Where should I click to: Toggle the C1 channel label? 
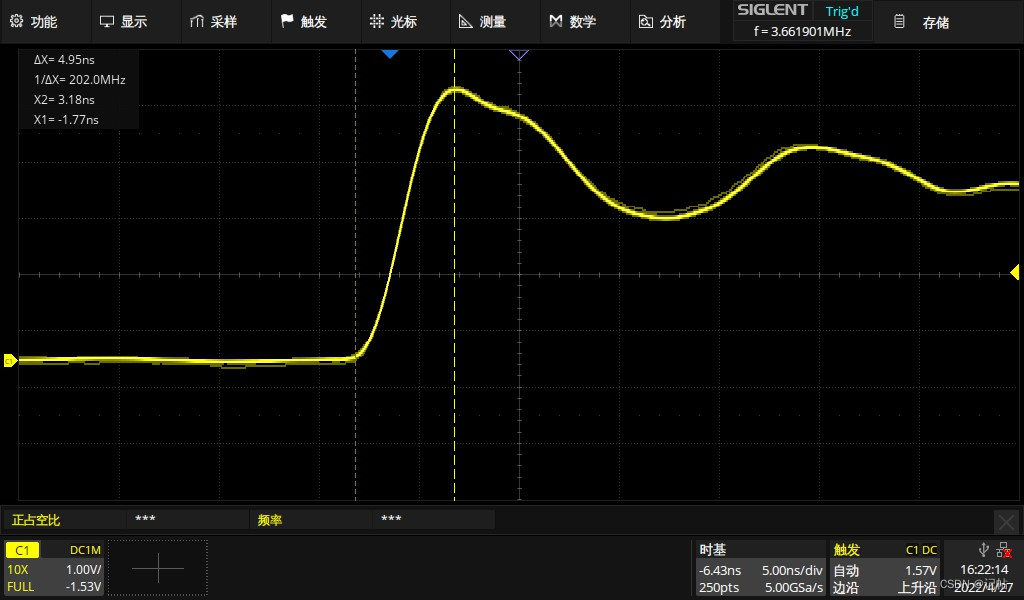pyautogui.click(x=22, y=550)
